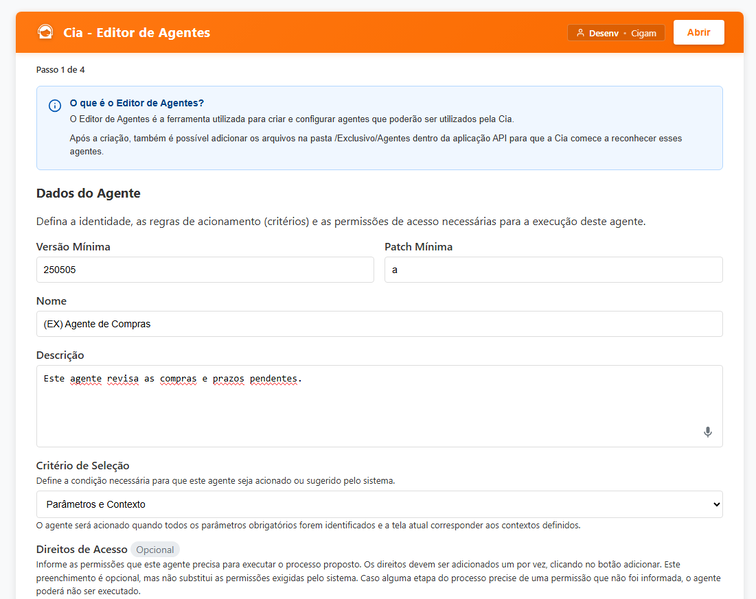Click the Desenv · Cigam user badge
Screen dimensions: 756x599
616,33
